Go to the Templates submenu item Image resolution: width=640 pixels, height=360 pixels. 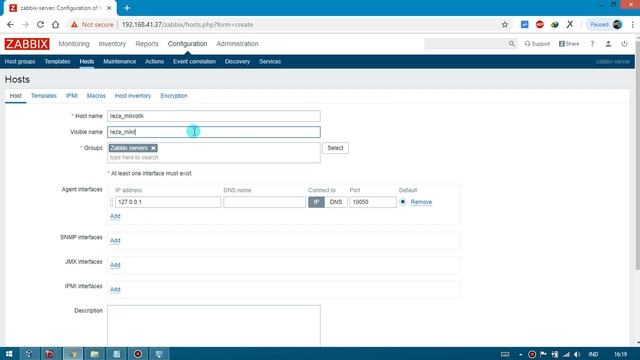(57, 62)
